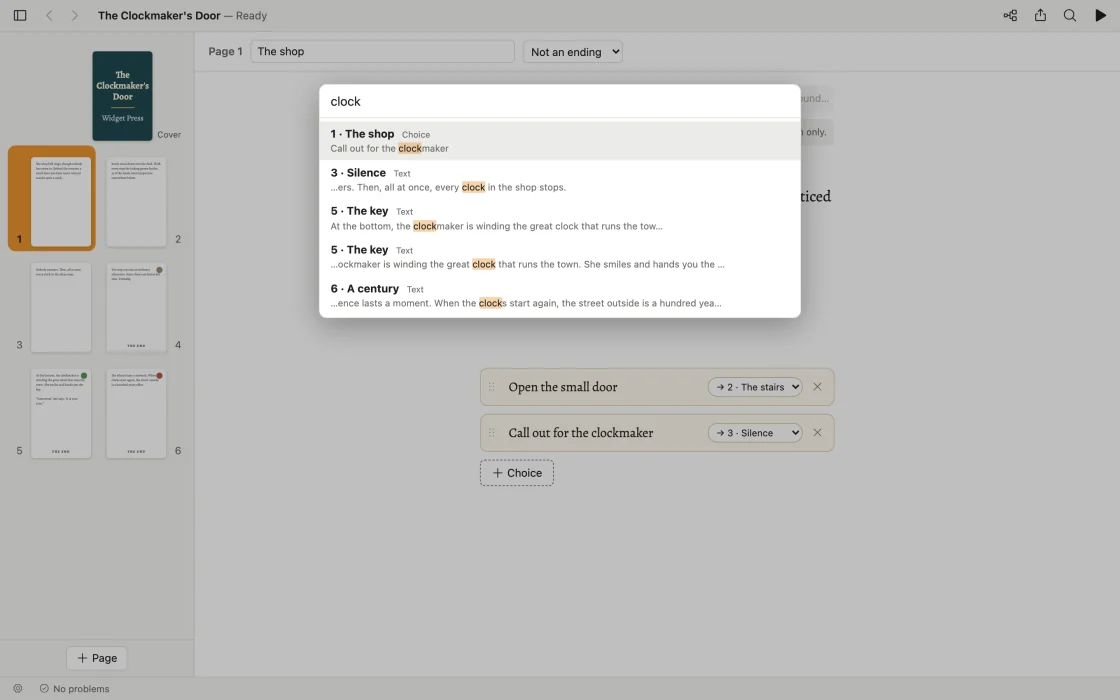
Task: Click the document title The Clockmaker's Door
Action: click(x=159, y=15)
